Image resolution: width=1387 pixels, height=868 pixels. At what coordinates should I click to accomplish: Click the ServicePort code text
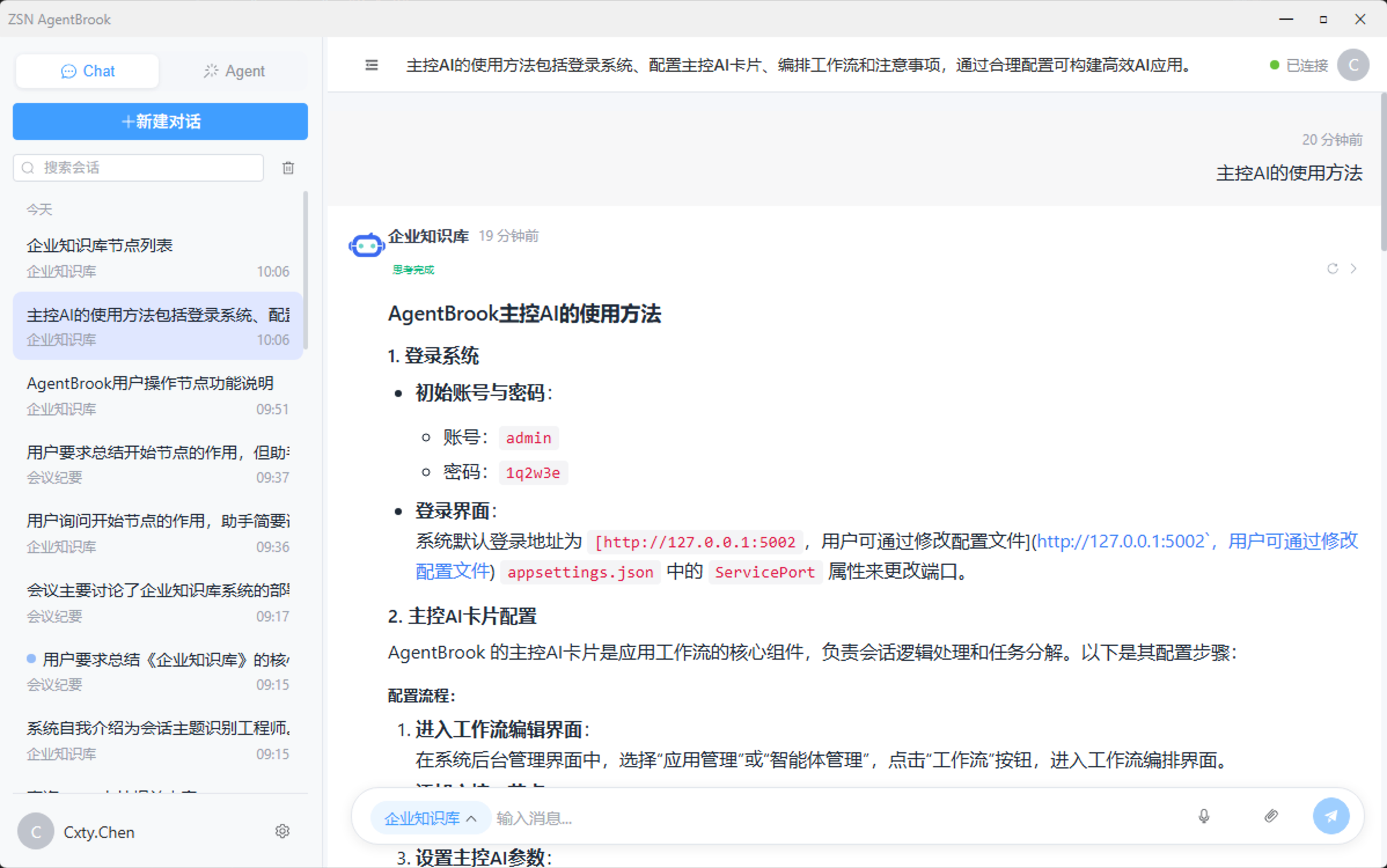tap(765, 572)
